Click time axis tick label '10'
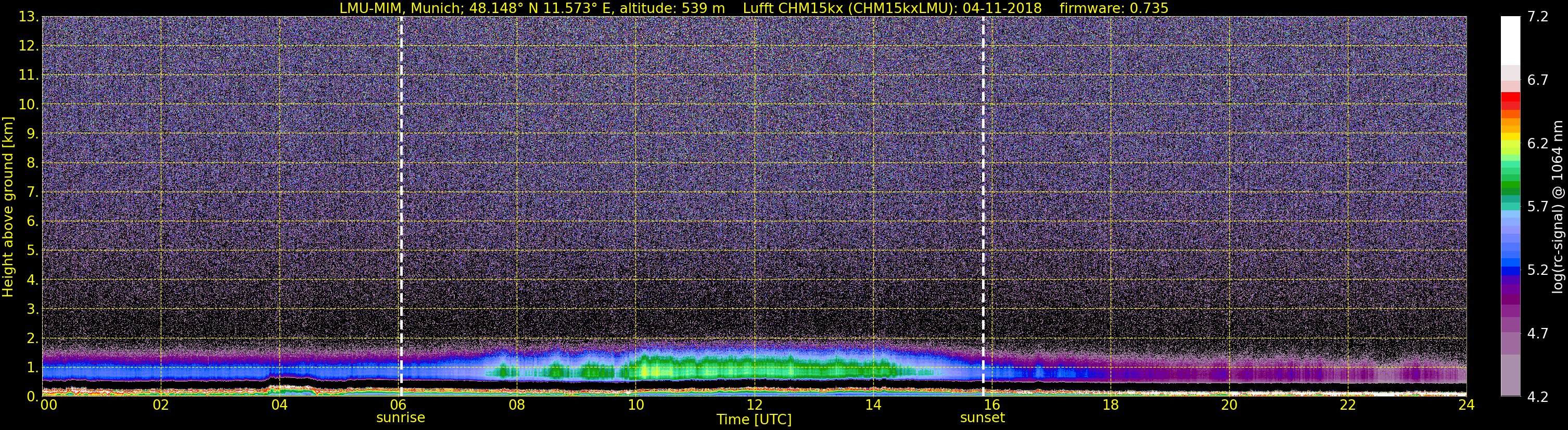Image resolution: width=1568 pixels, height=430 pixels. click(x=635, y=405)
